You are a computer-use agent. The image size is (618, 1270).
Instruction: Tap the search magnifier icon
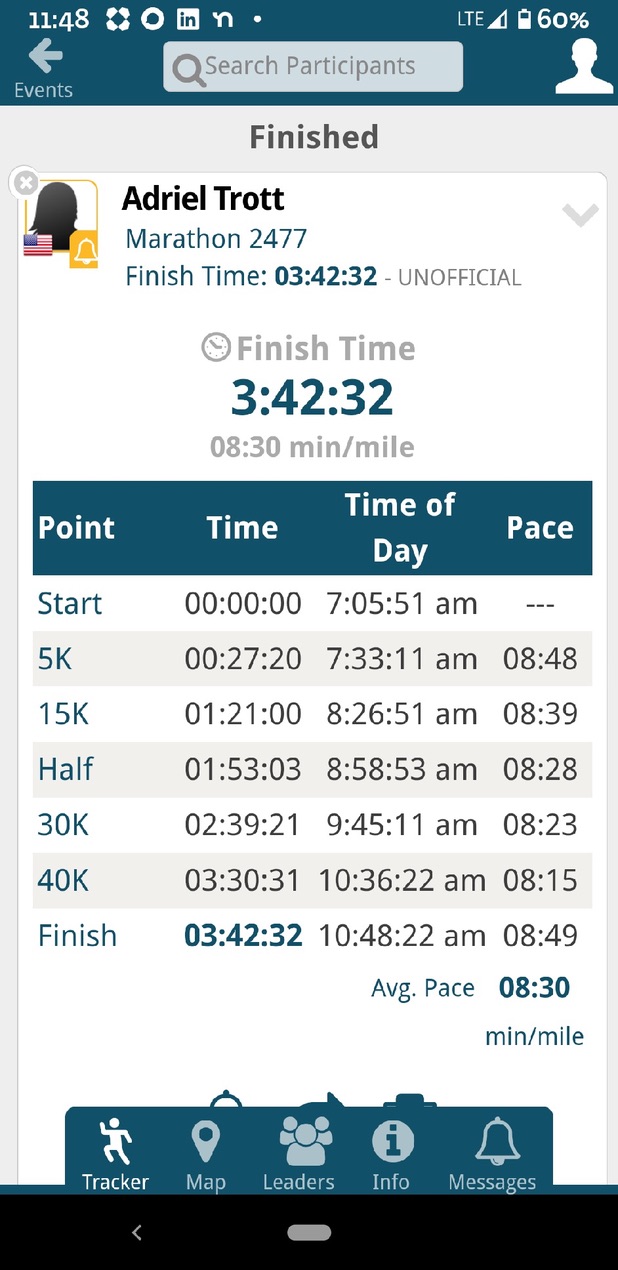(x=187, y=69)
